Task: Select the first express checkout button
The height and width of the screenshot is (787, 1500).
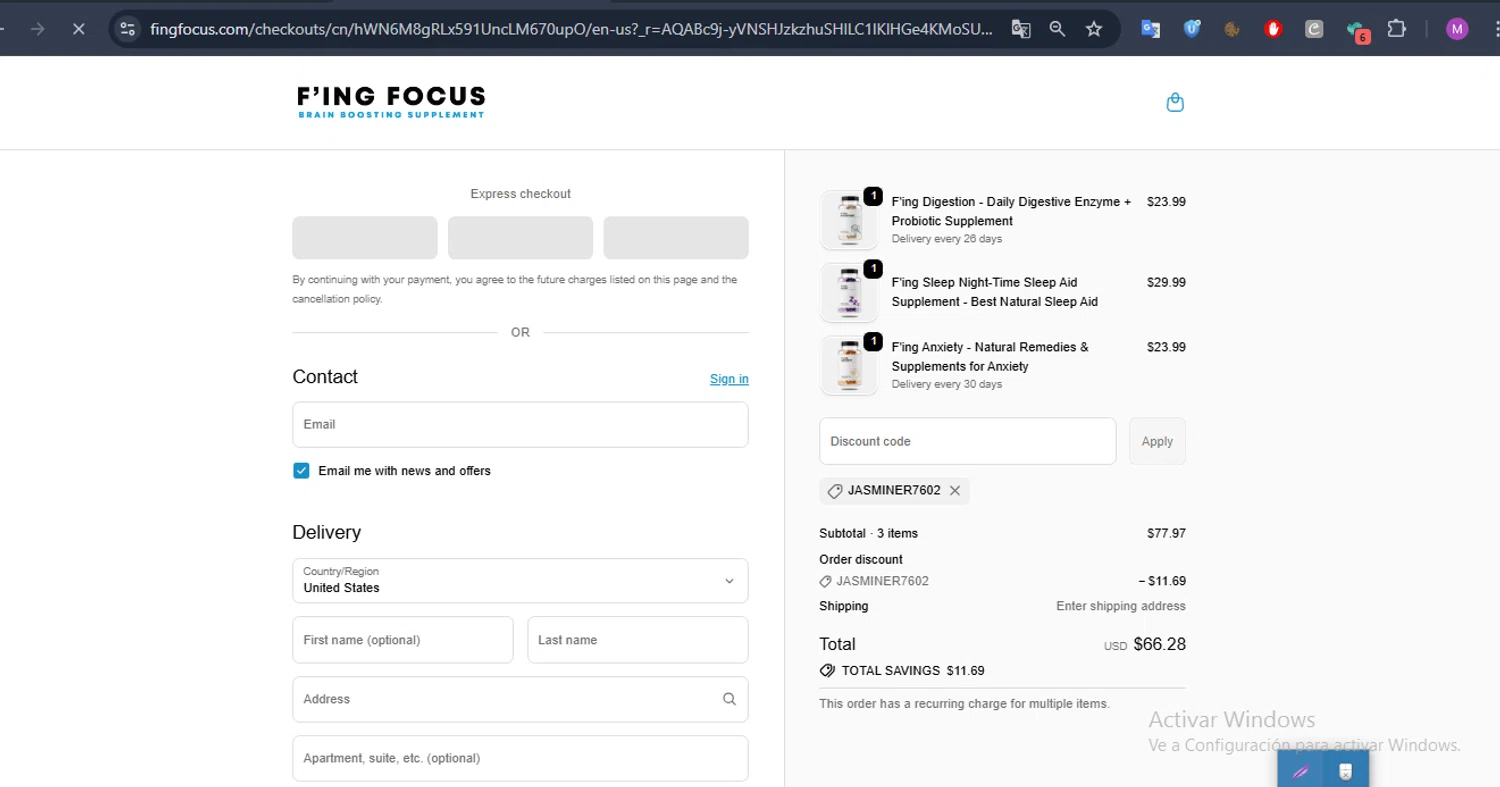Action: point(365,238)
